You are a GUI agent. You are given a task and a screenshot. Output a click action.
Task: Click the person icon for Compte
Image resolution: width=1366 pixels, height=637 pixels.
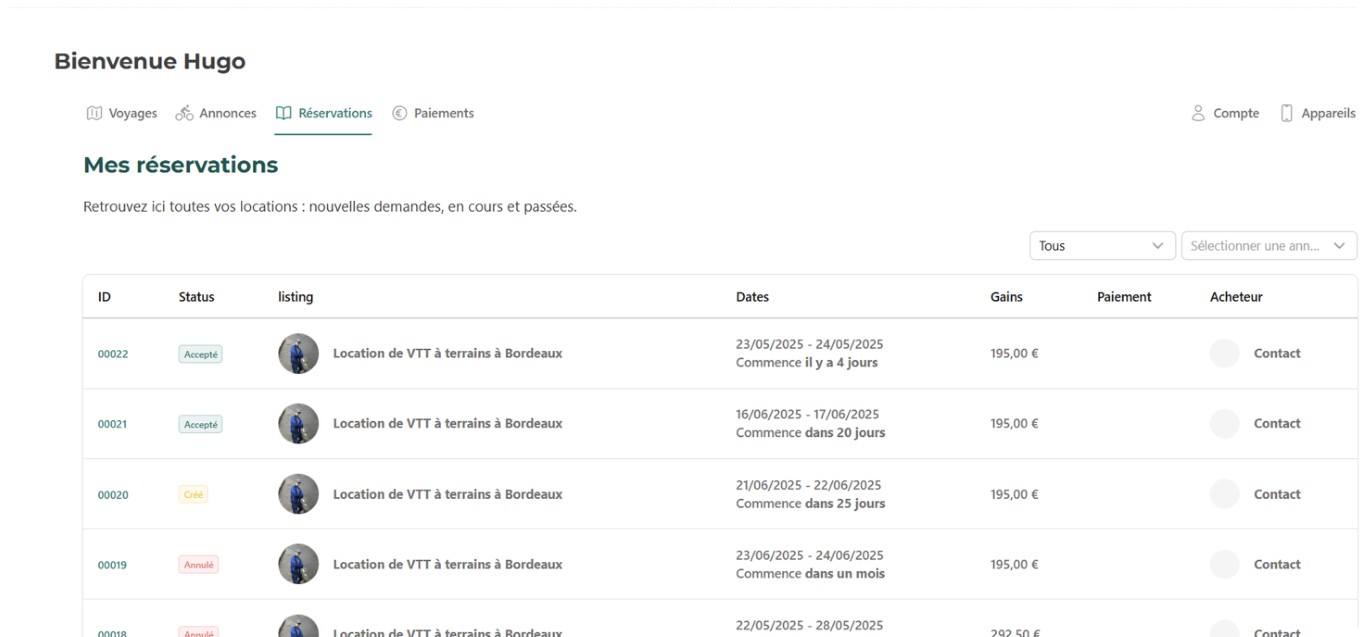[1198, 114]
